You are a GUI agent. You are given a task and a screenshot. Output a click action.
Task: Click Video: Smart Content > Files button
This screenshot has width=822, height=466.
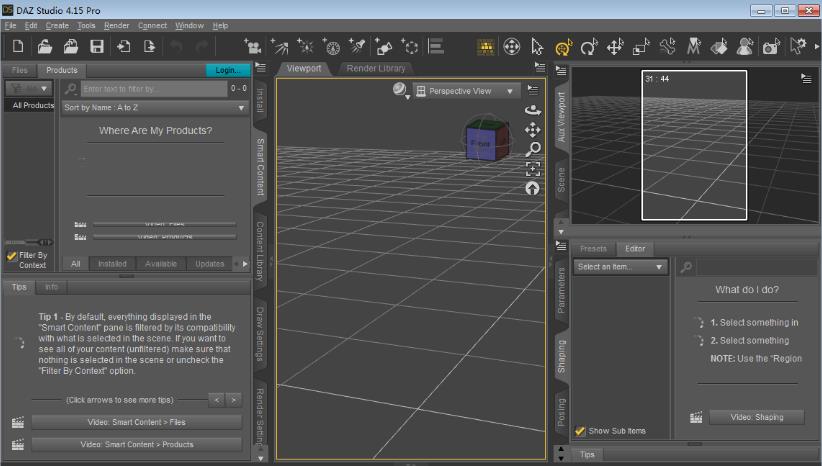point(136,422)
